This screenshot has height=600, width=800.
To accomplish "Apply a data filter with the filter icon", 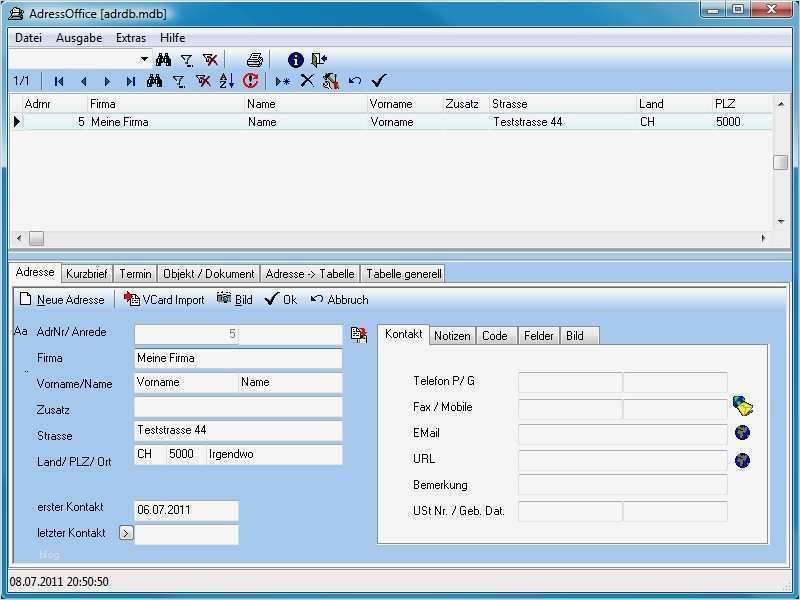I will (188, 59).
